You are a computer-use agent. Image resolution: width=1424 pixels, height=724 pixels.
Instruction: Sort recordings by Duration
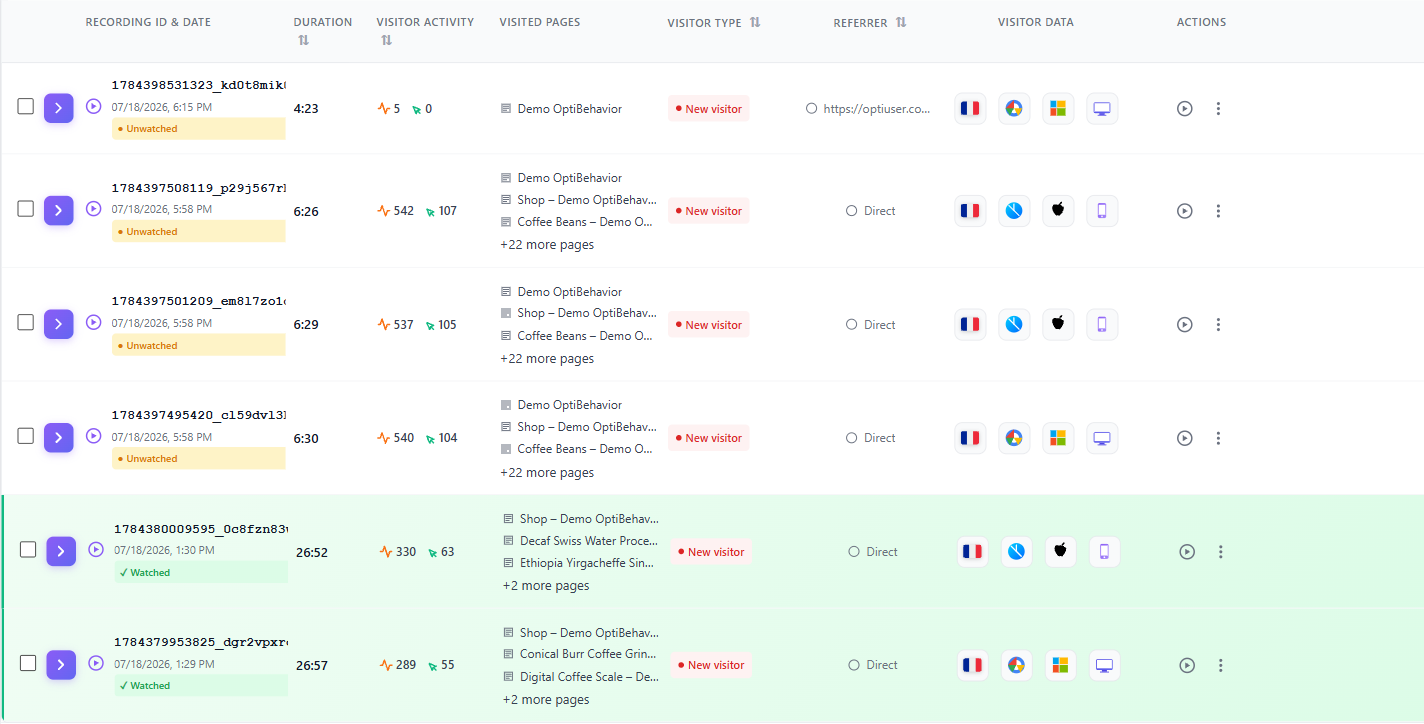[303, 40]
